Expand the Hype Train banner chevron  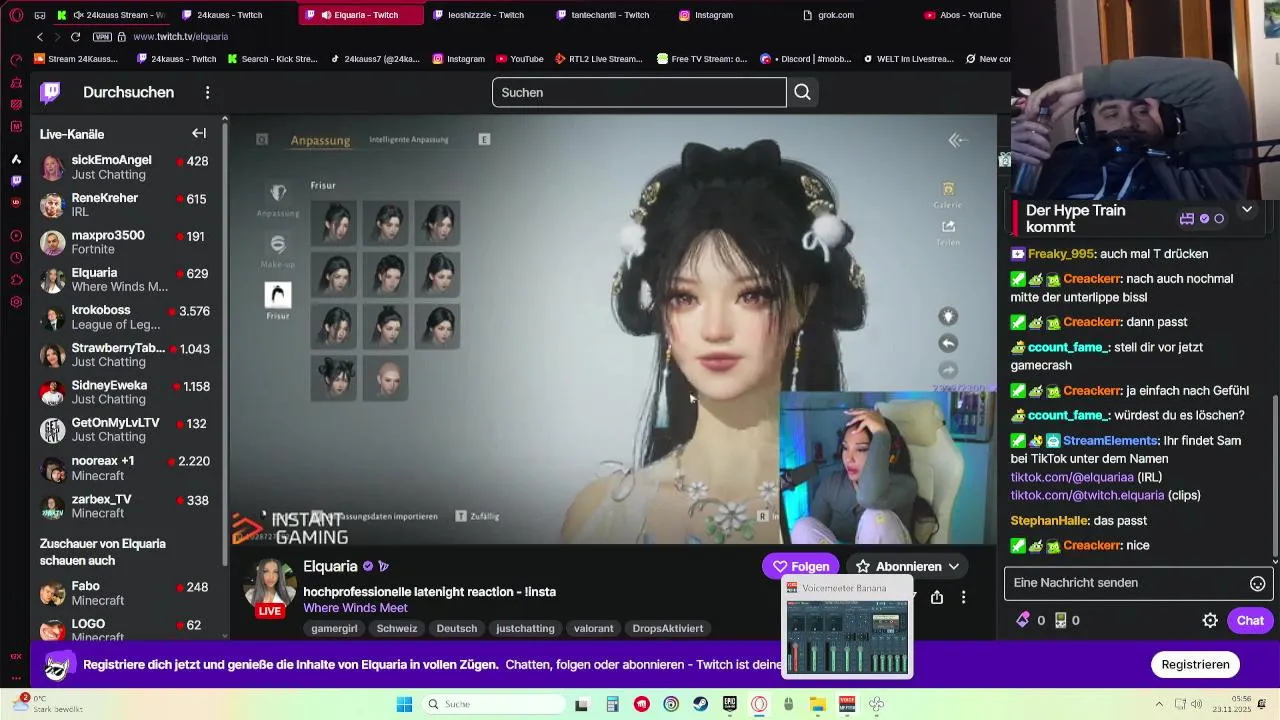point(1247,210)
